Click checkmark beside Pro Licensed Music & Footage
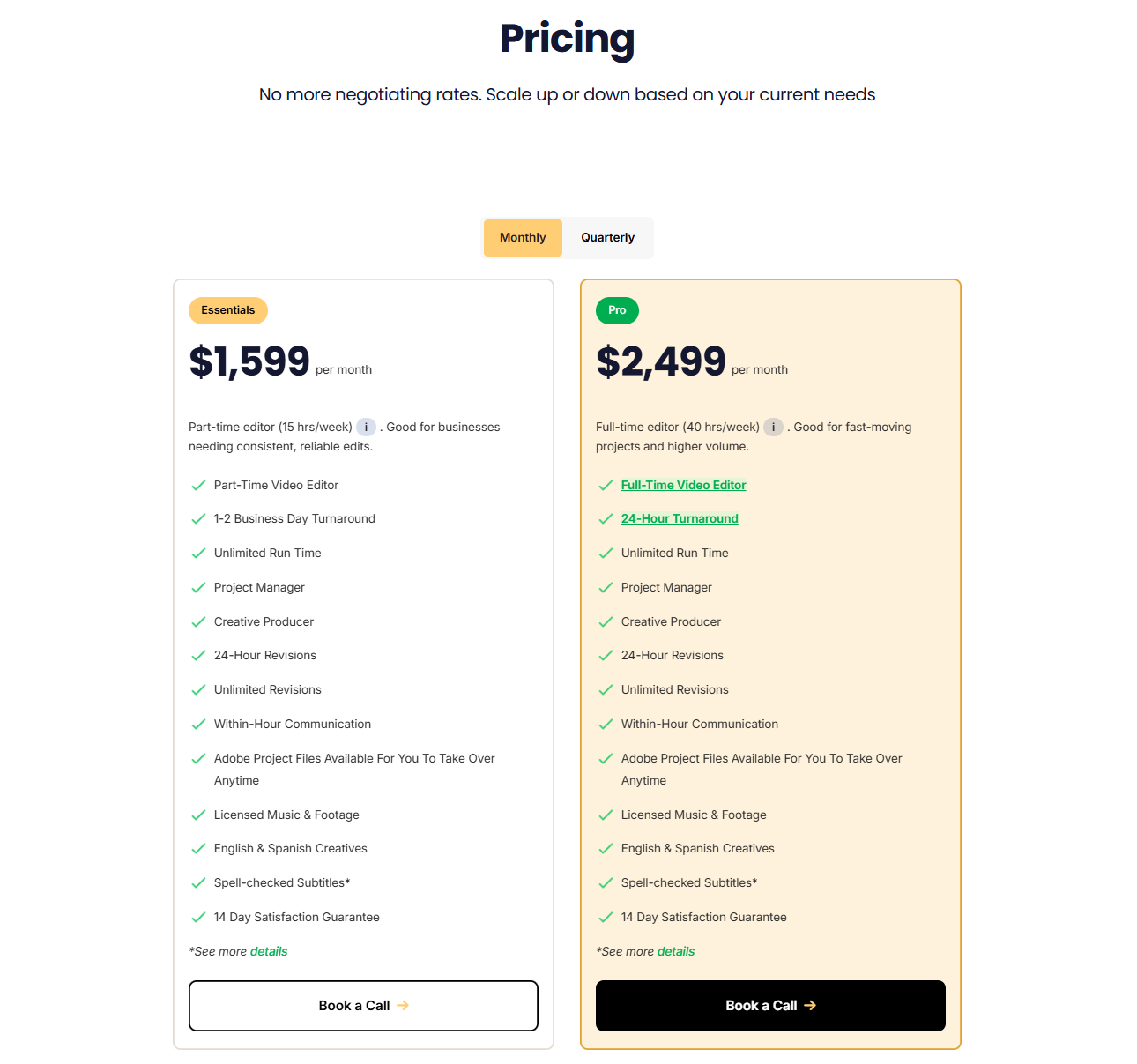 pos(606,815)
